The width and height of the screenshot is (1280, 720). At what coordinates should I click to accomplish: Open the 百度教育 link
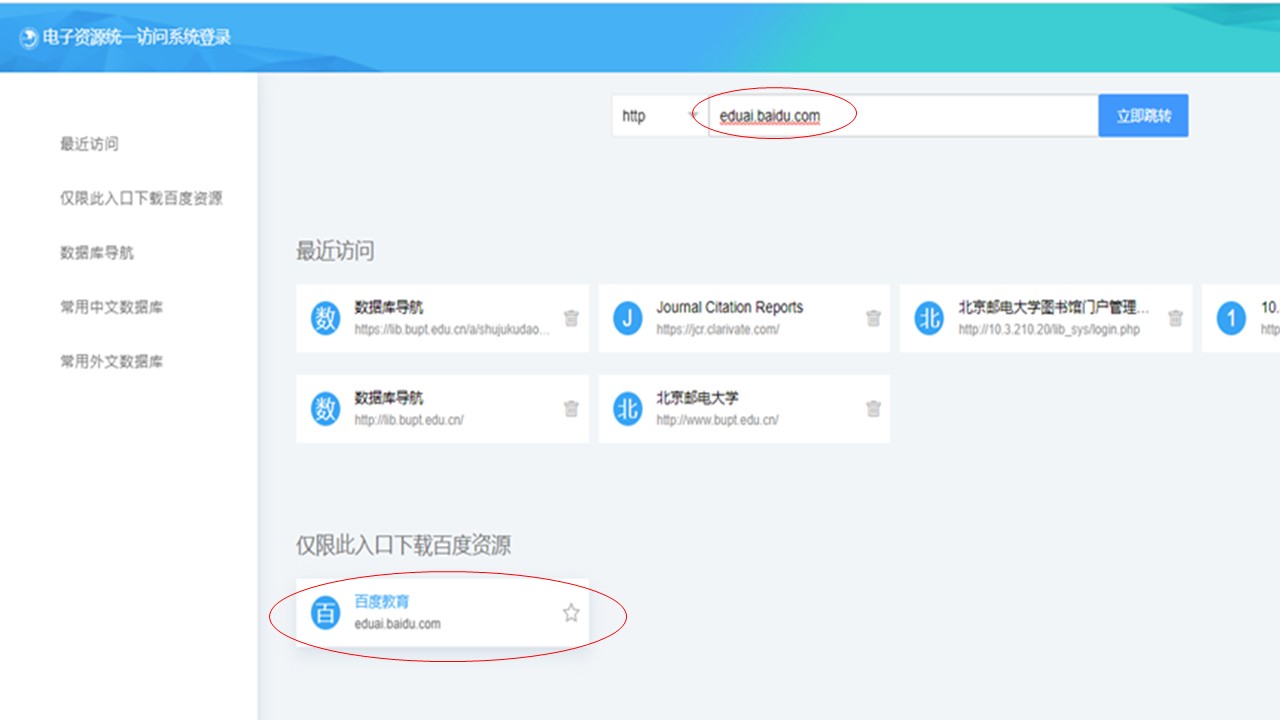point(382,602)
